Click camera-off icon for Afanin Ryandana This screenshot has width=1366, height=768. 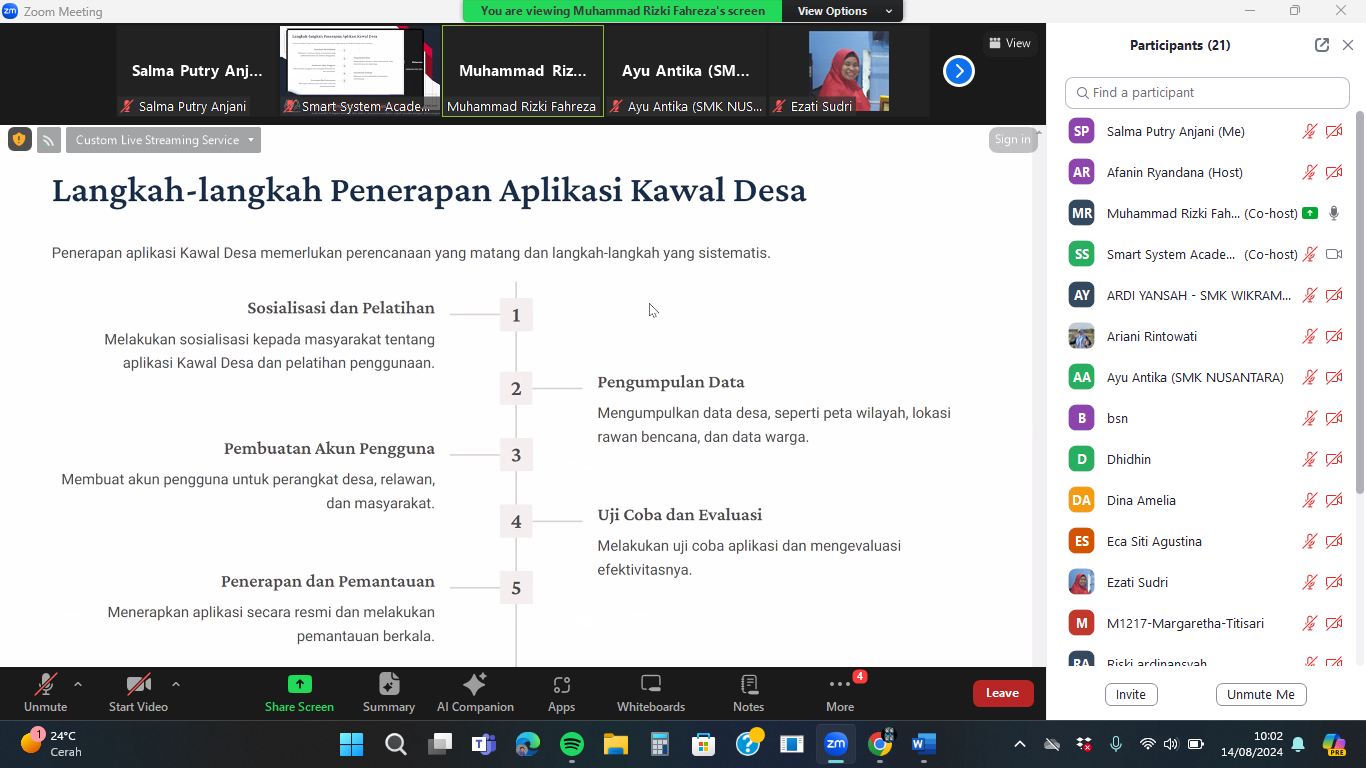click(x=1334, y=172)
